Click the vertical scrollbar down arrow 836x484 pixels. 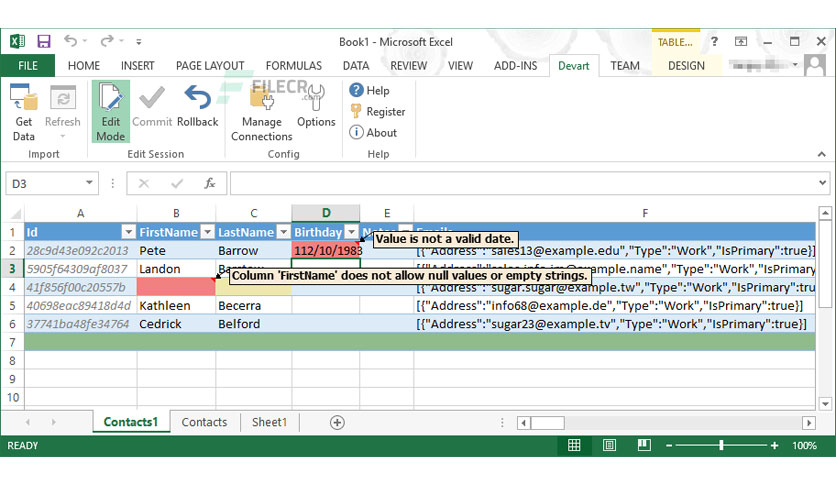tap(825, 404)
